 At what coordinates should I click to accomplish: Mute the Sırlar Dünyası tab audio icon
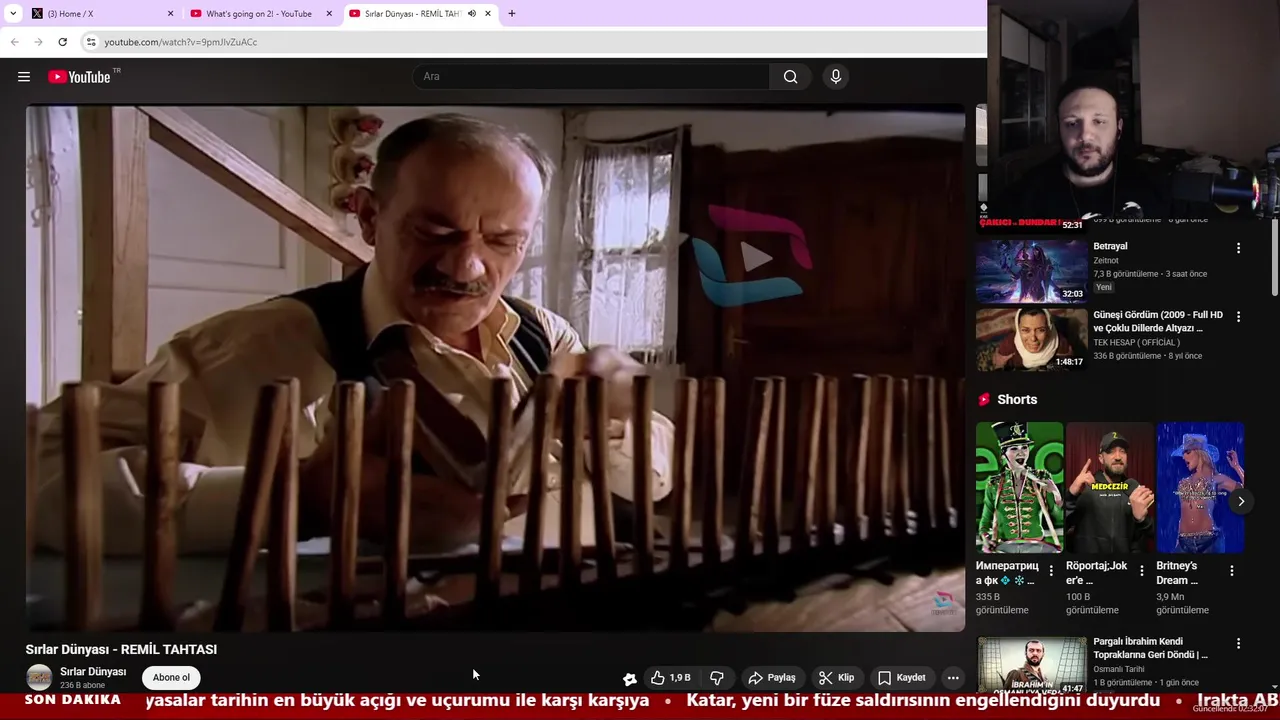point(471,14)
